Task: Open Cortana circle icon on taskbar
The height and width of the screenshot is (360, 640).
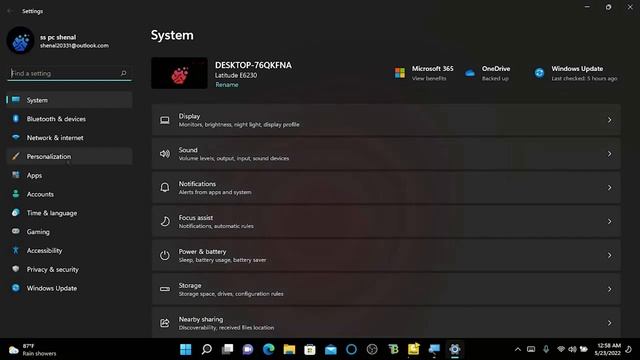Action: pos(351,349)
